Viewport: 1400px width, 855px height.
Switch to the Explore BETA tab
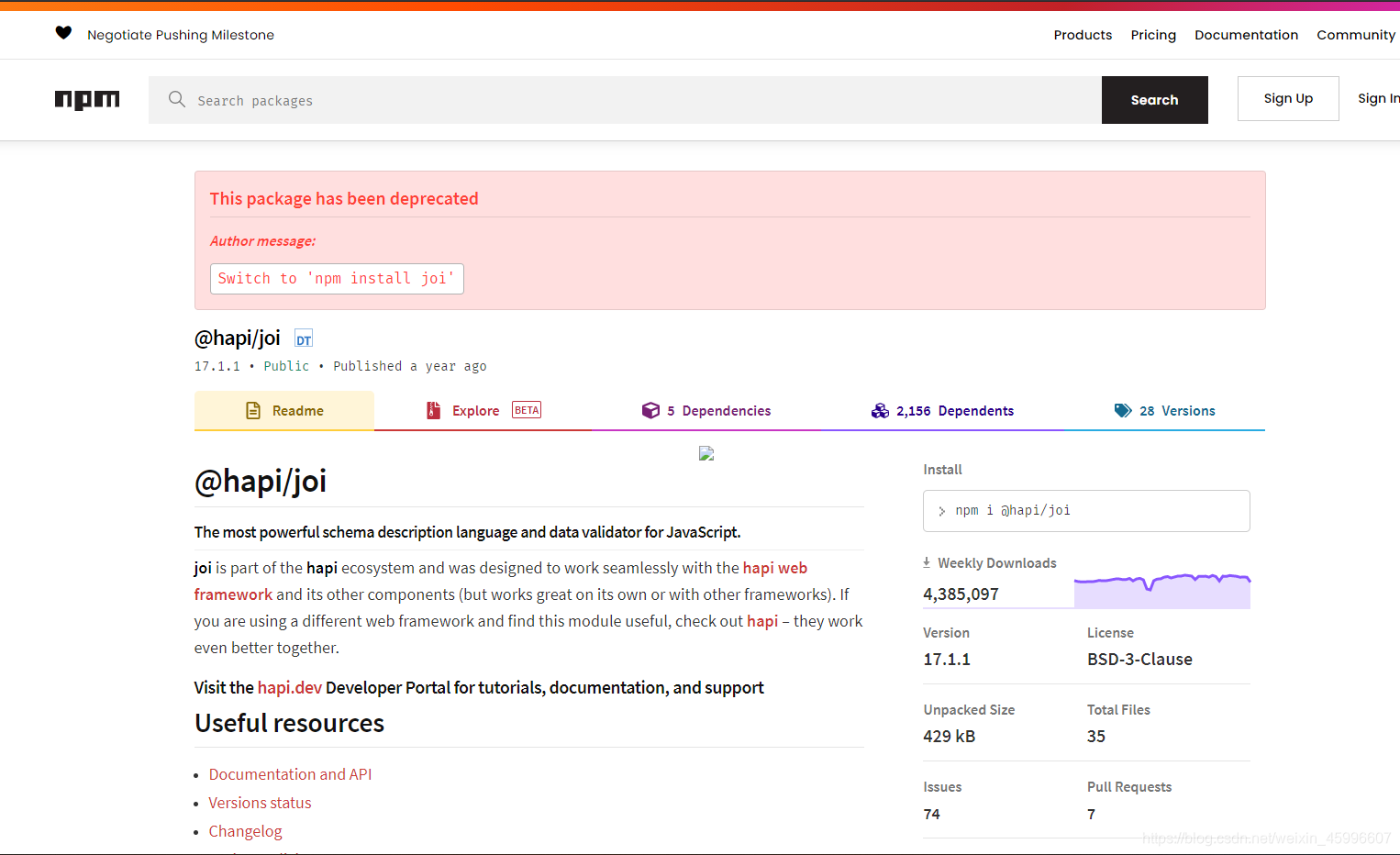(x=476, y=410)
